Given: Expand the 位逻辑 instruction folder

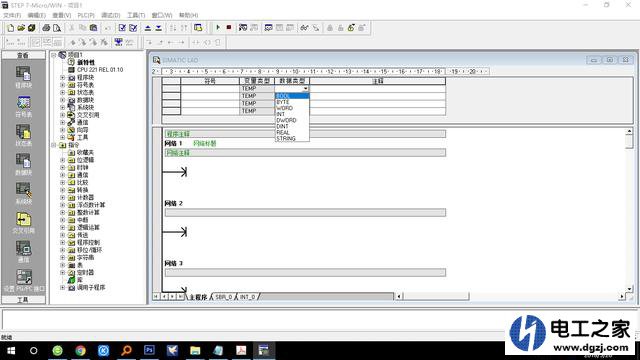Looking at the screenshot, I should point(62,160).
